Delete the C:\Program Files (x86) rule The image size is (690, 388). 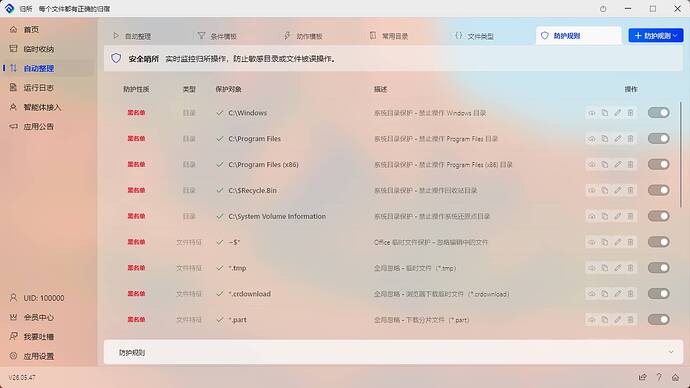coord(631,165)
